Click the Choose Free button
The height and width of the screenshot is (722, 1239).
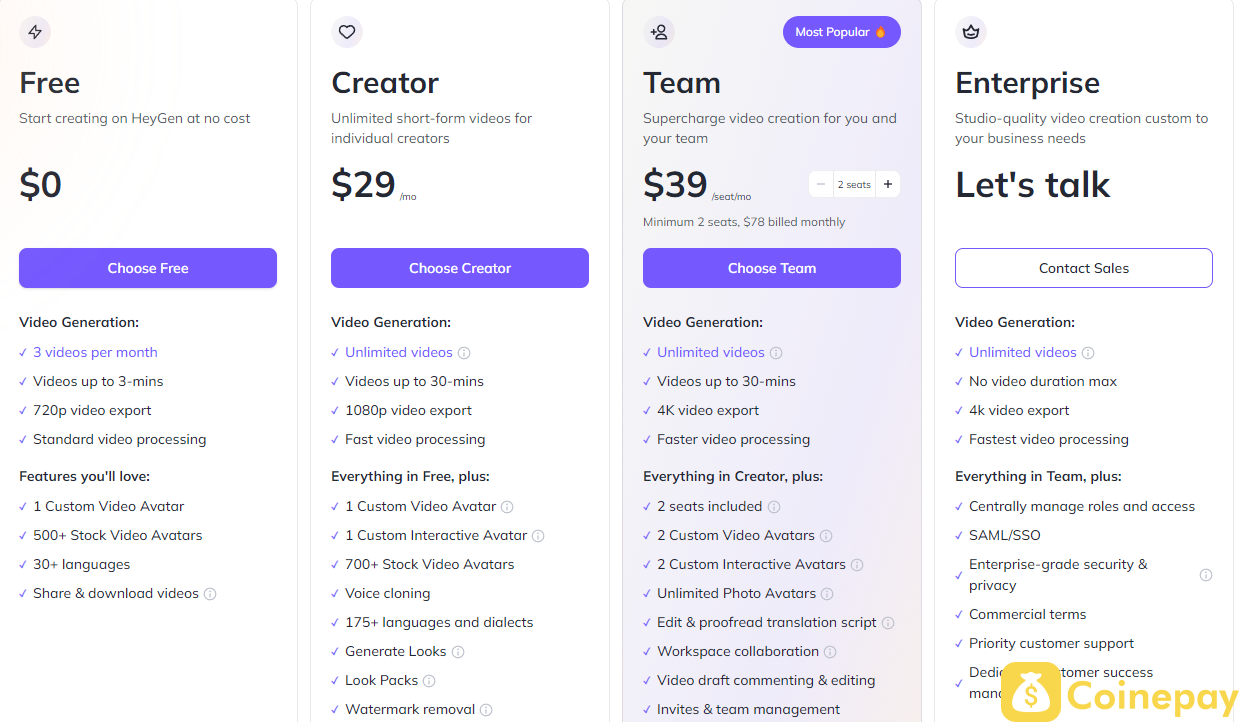(148, 268)
